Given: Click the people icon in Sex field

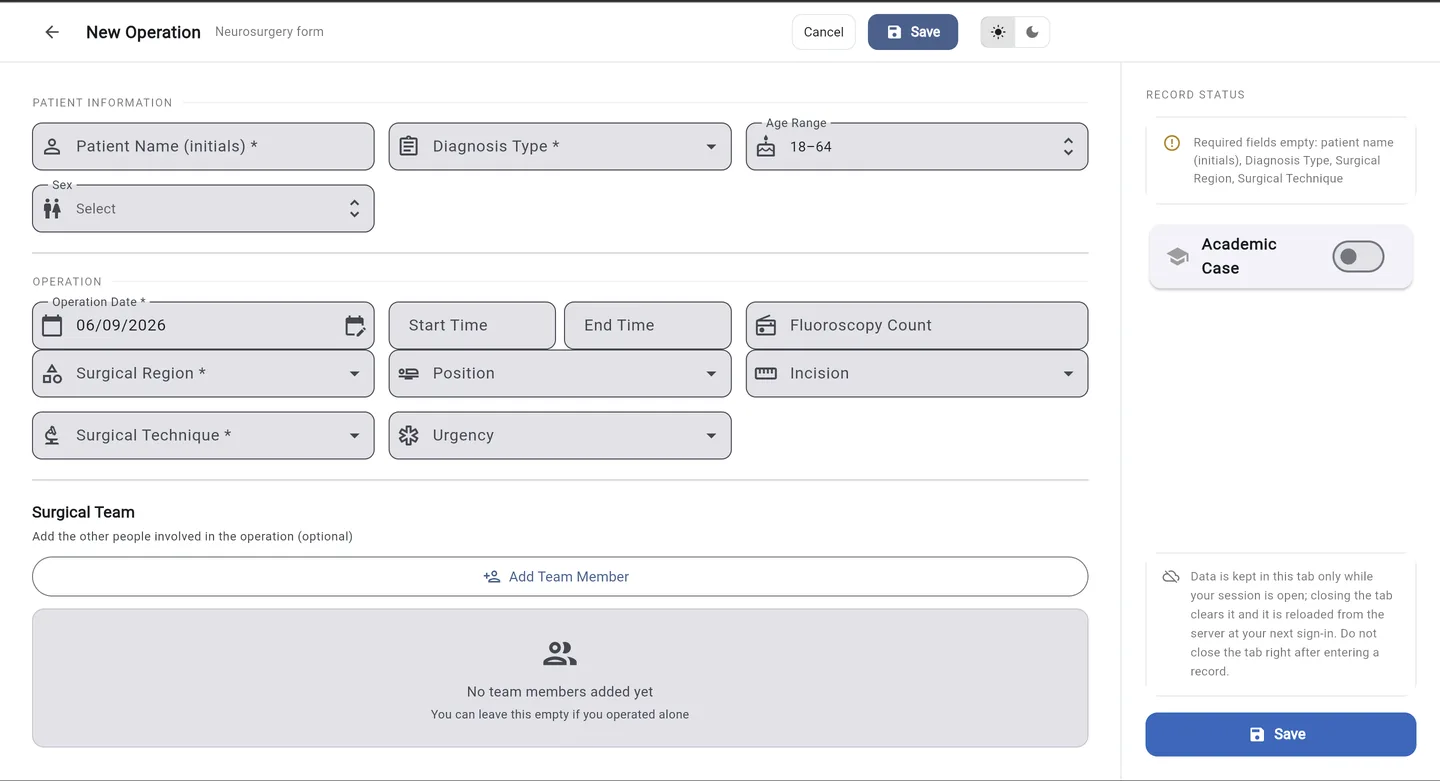Looking at the screenshot, I should 52,209.
